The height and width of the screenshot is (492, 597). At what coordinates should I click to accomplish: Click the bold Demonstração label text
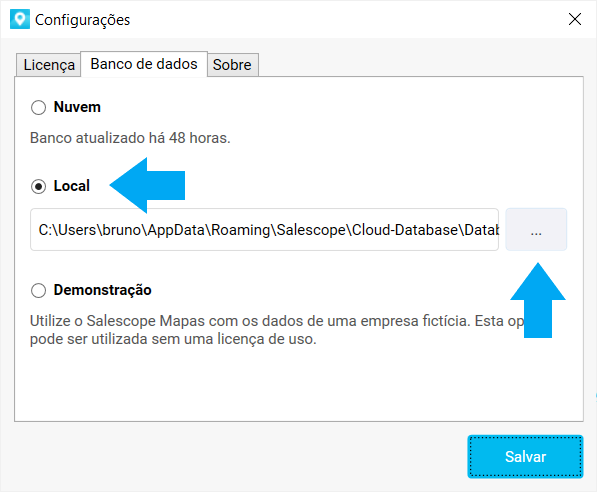tap(102, 290)
